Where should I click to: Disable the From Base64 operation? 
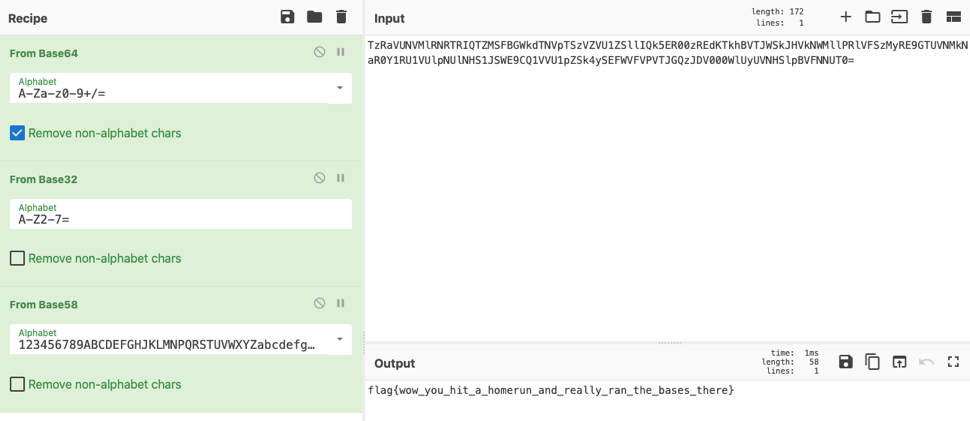click(319, 53)
